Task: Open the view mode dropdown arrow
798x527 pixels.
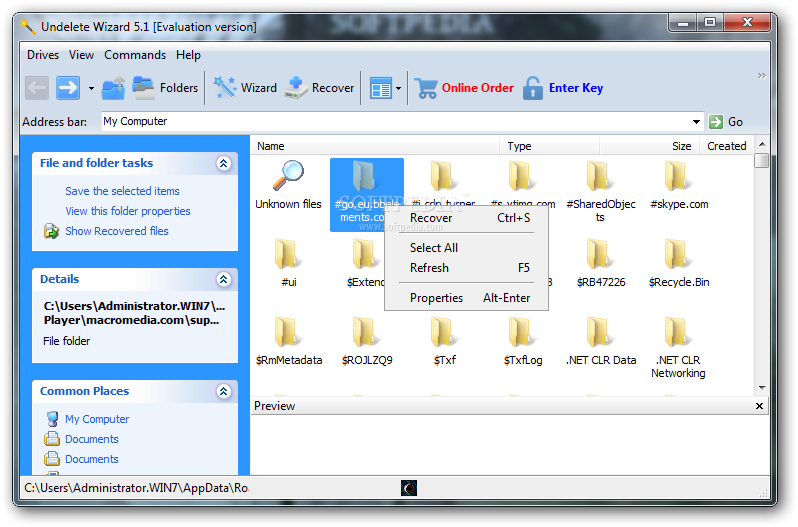Action: pos(398,89)
